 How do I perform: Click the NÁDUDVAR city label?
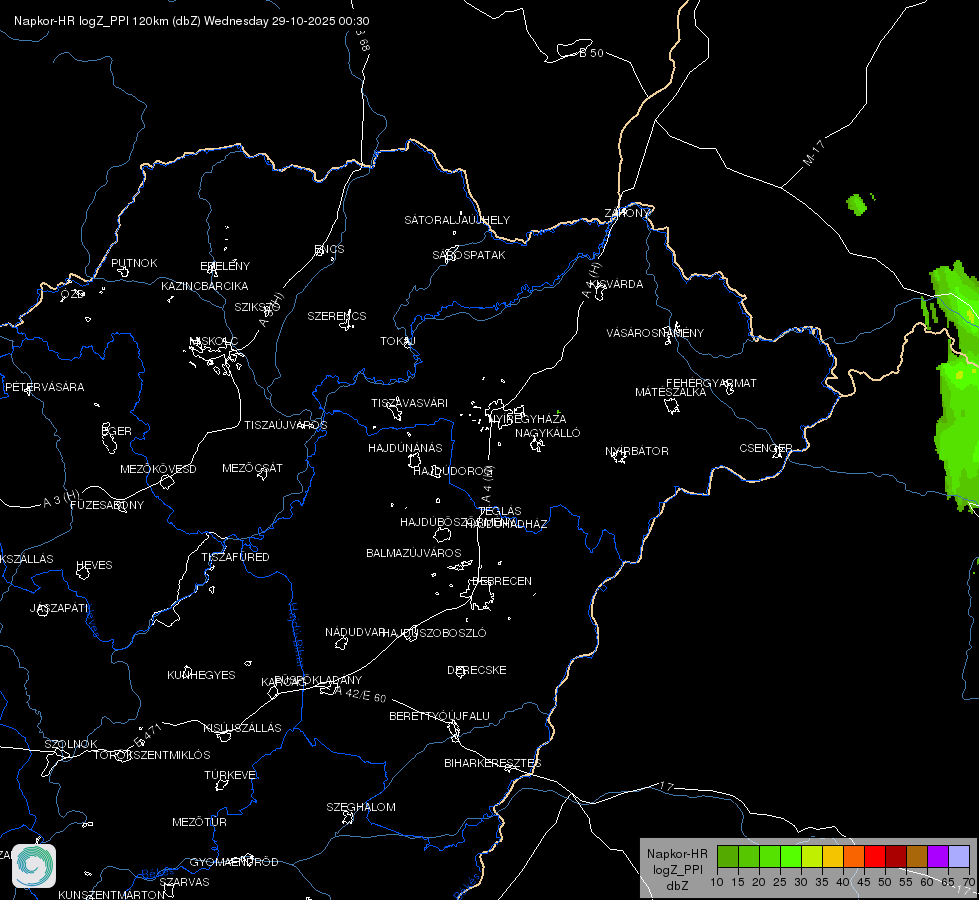(355, 632)
